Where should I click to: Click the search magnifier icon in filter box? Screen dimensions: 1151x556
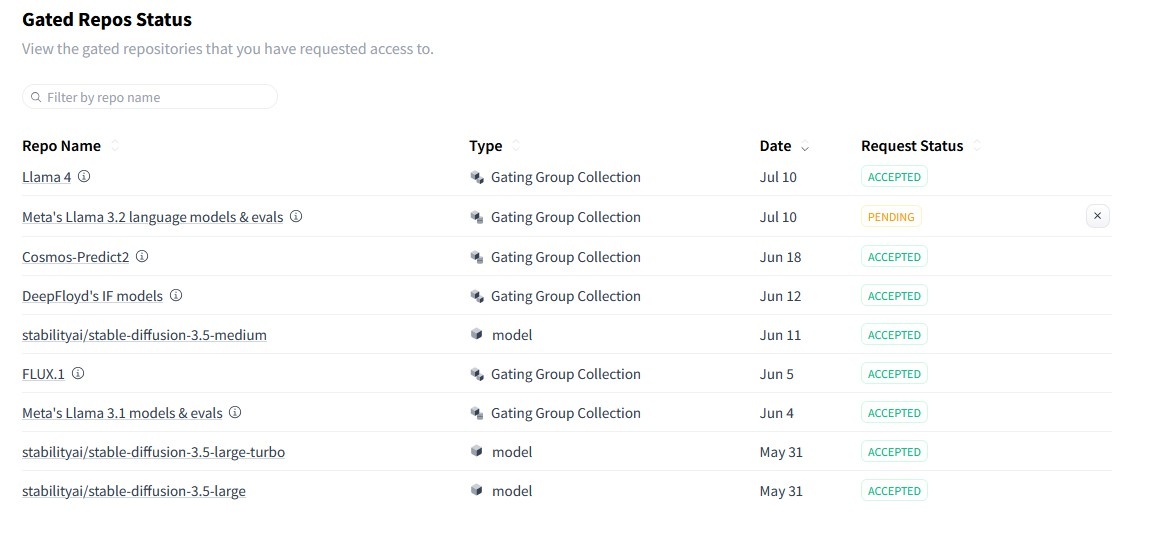(x=37, y=98)
